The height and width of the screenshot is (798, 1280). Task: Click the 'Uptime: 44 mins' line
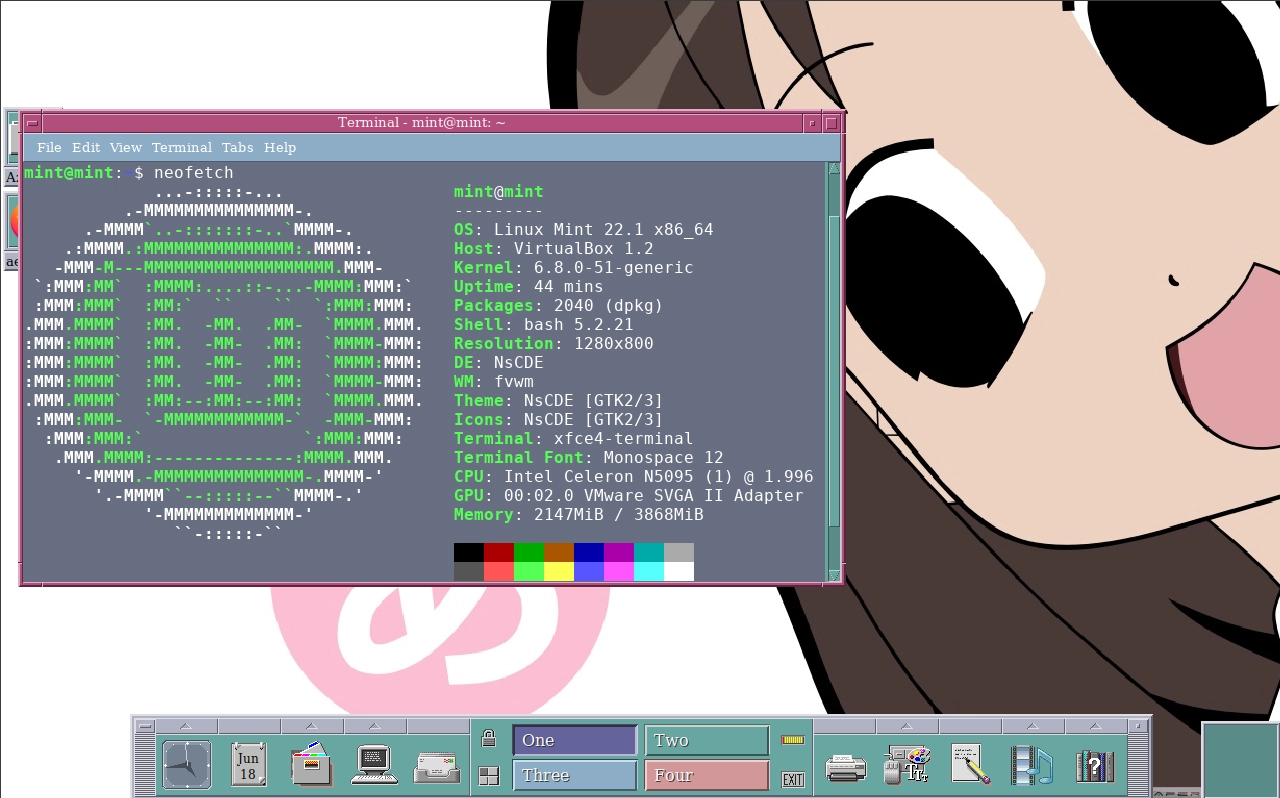[x=529, y=287]
